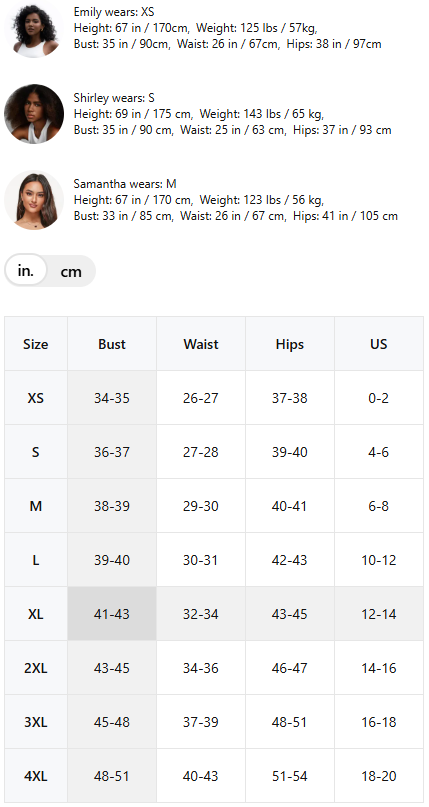Select the Bust column header
429x807 pixels.
click(112, 344)
